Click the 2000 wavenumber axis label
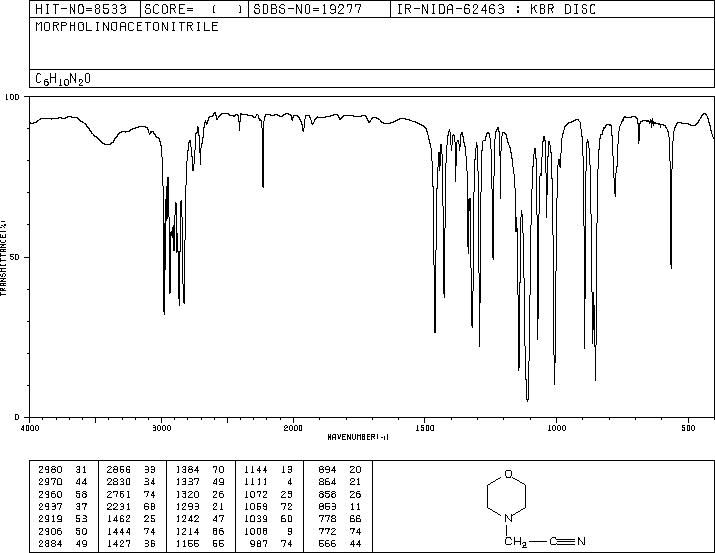The image size is (715, 553). pyautogui.click(x=293, y=428)
